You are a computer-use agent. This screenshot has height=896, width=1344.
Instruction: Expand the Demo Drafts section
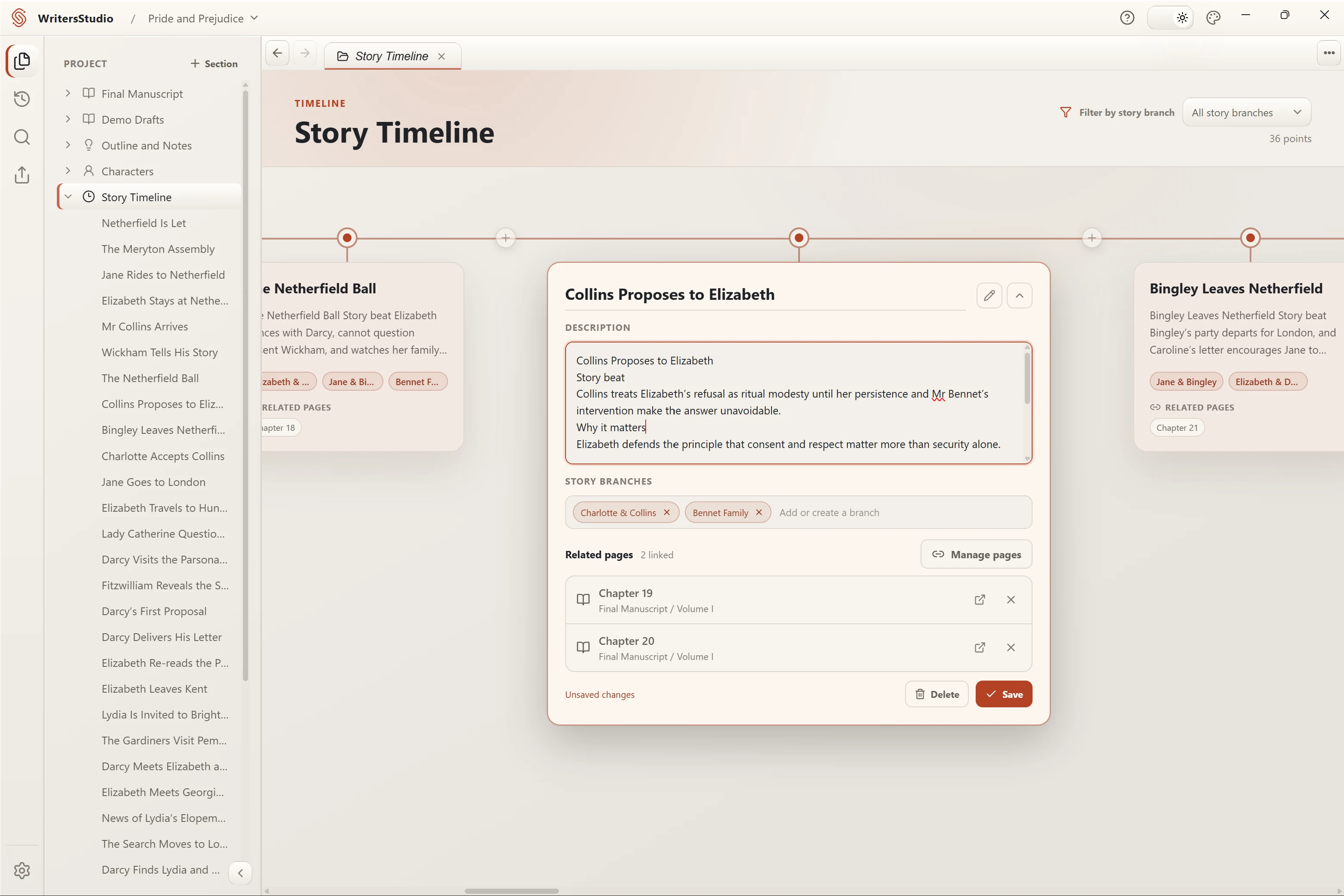pos(68,119)
